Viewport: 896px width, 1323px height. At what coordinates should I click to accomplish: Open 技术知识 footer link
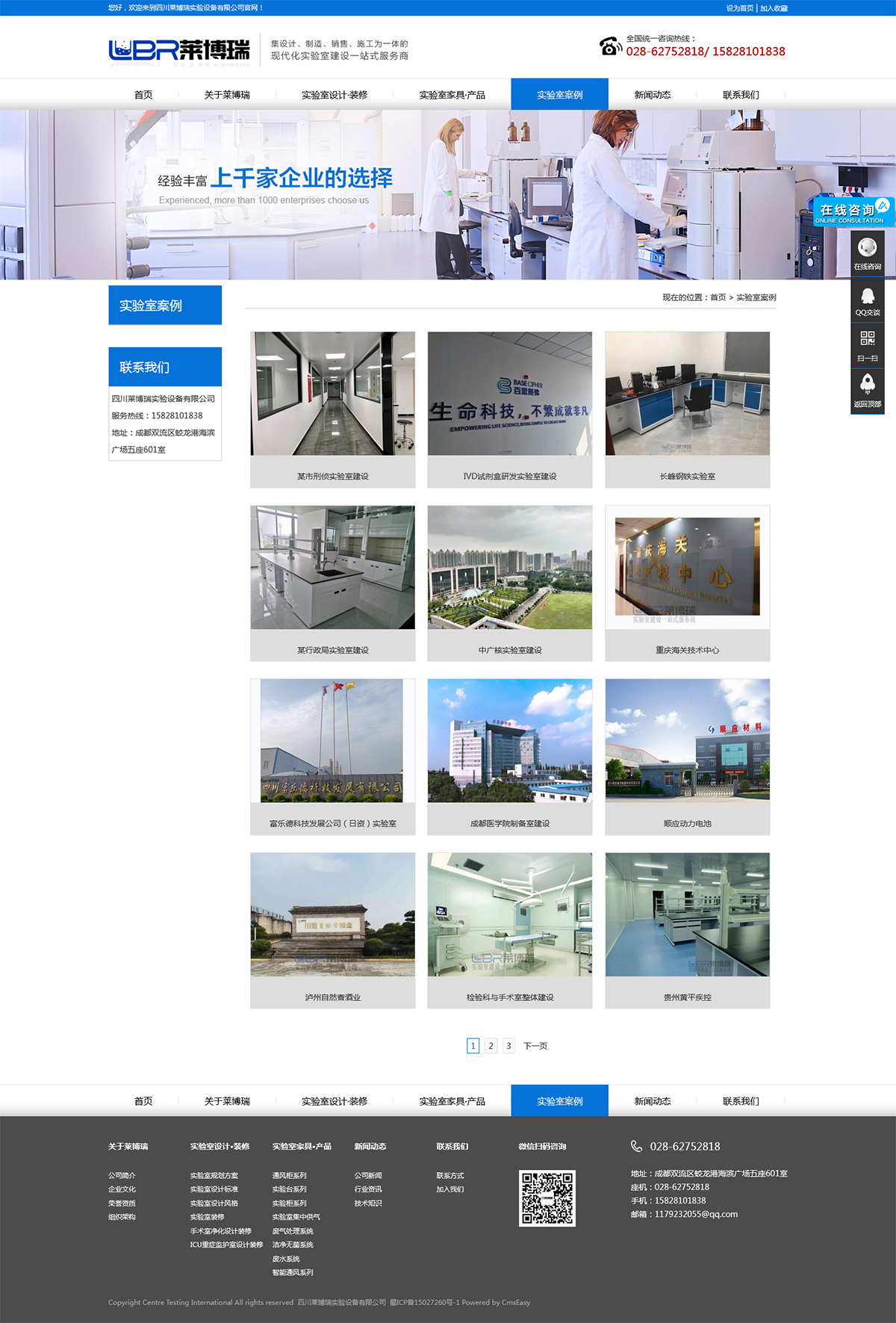(x=368, y=1203)
